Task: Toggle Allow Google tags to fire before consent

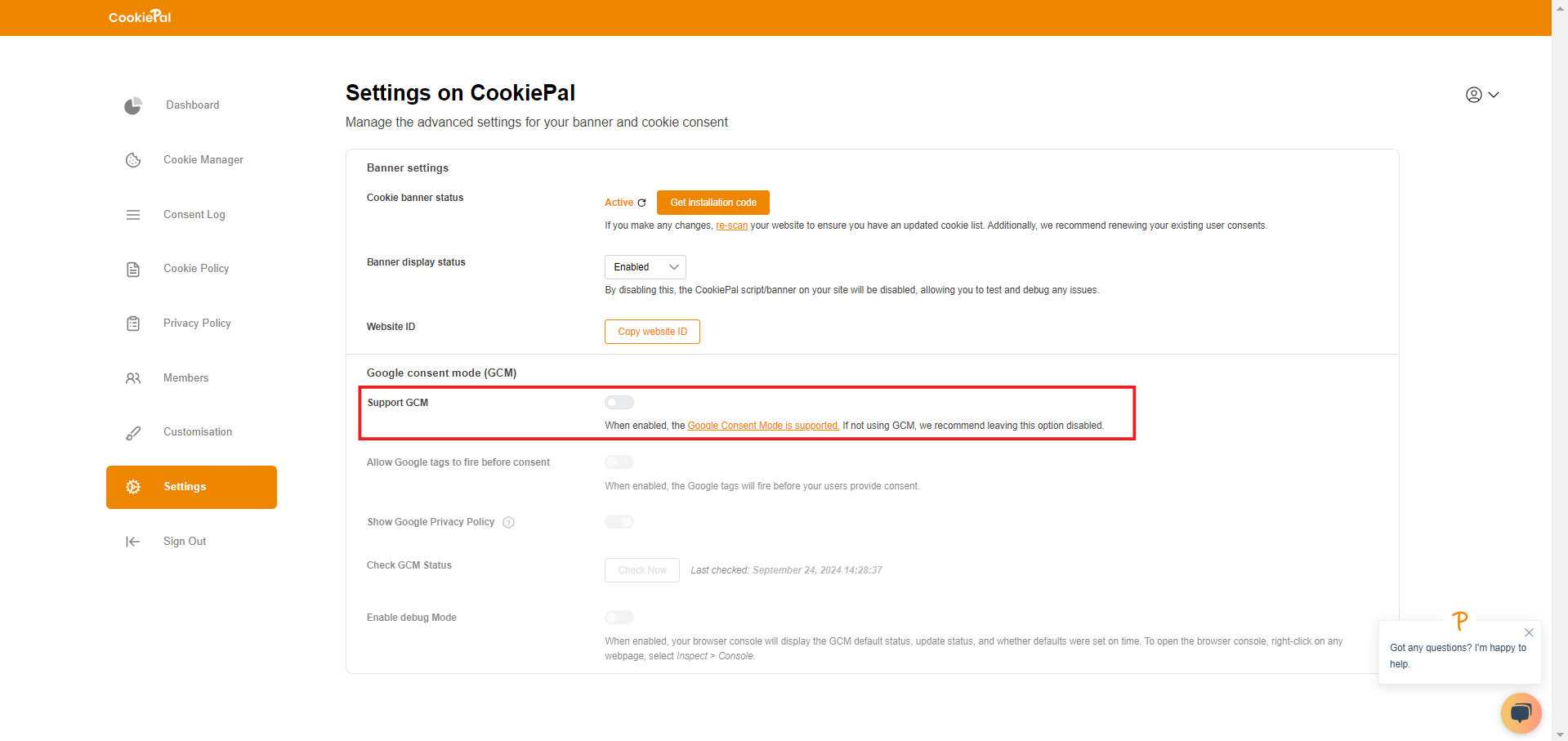Action: [x=619, y=462]
